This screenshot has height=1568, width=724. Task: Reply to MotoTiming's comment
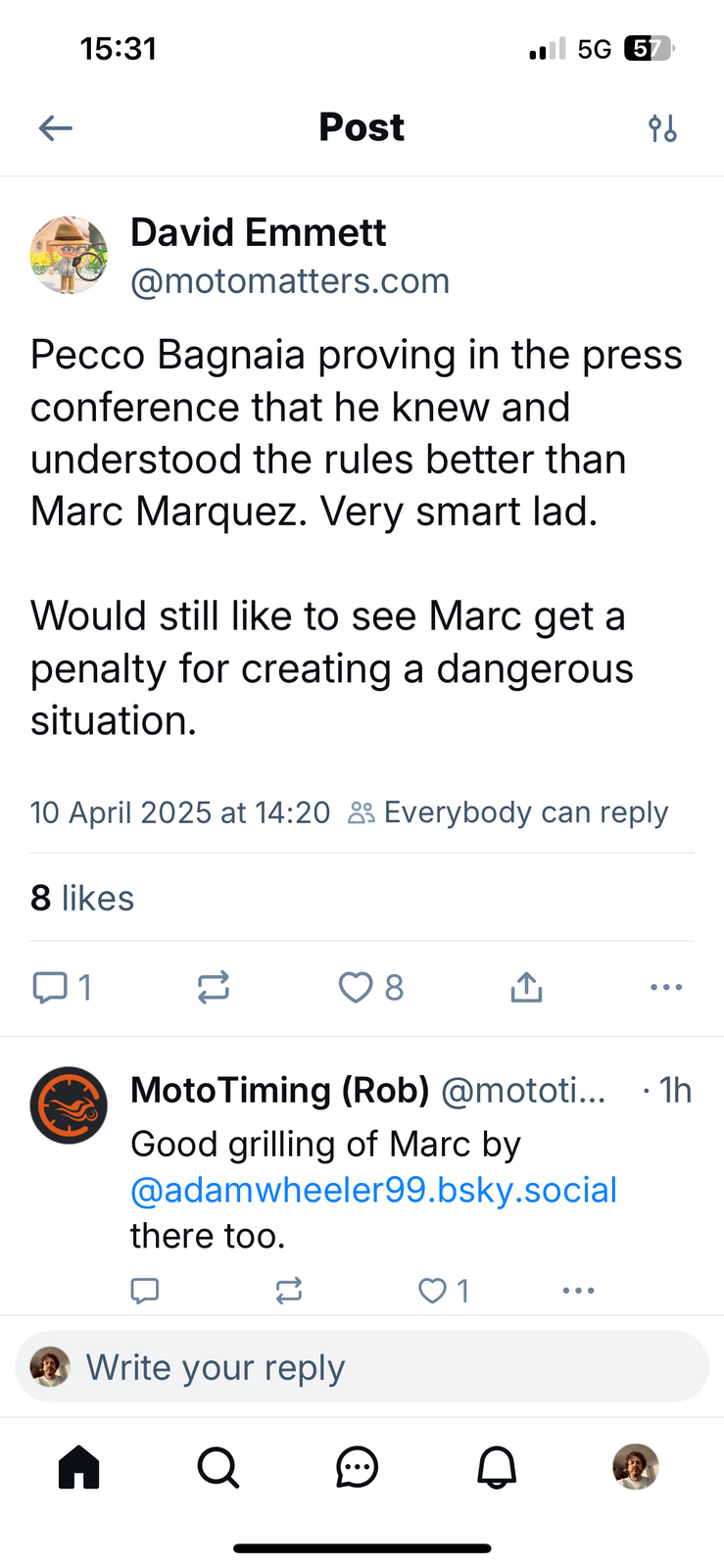click(x=145, y=1291)
